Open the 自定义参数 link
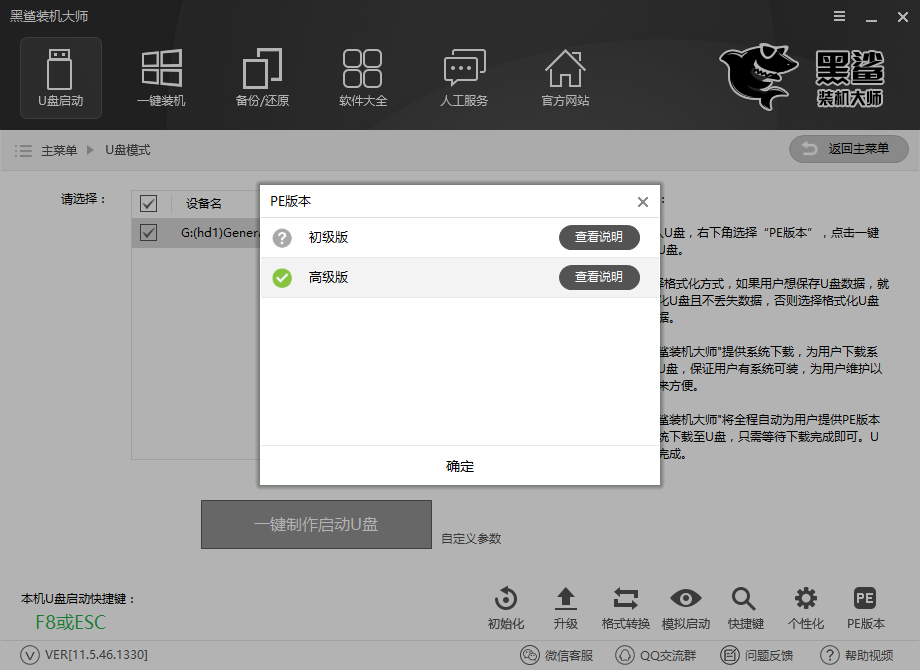 pyautogui.click(x=472, y=537)
